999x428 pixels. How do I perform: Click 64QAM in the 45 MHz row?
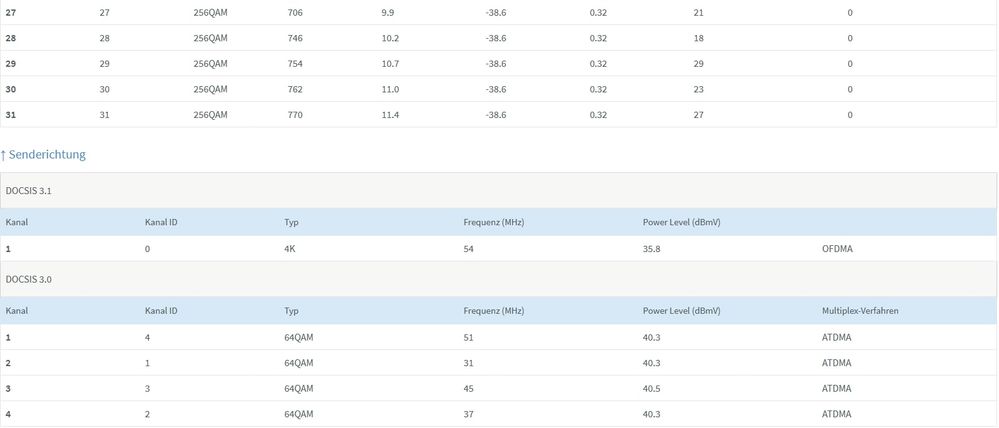pos(299,389)
